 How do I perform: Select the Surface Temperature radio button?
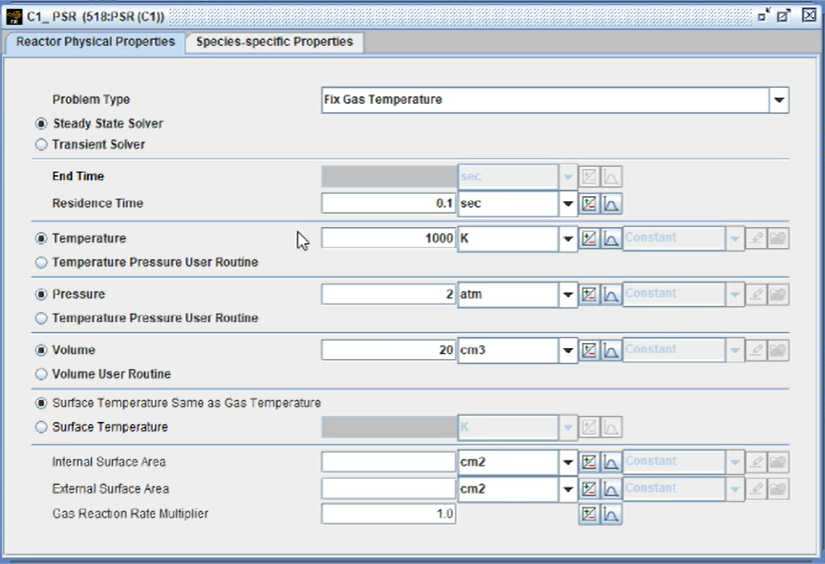click(x=41, y=427)
